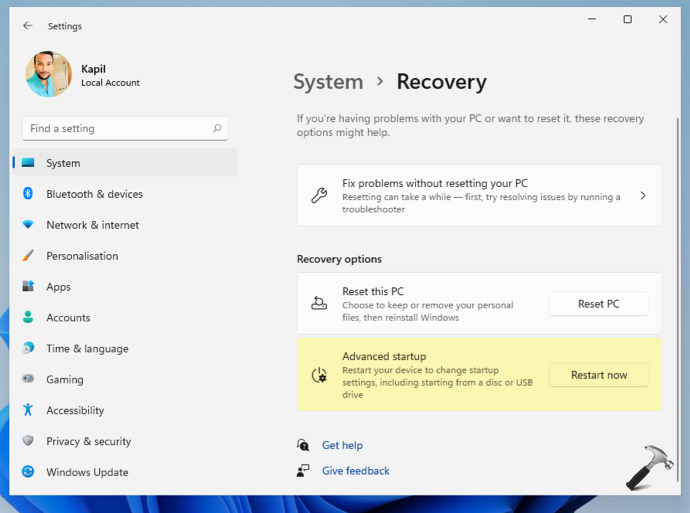Click the Windows Update sync icon
Image resolution: width=690 pixels, height=513 pixels.
point(28,473)
